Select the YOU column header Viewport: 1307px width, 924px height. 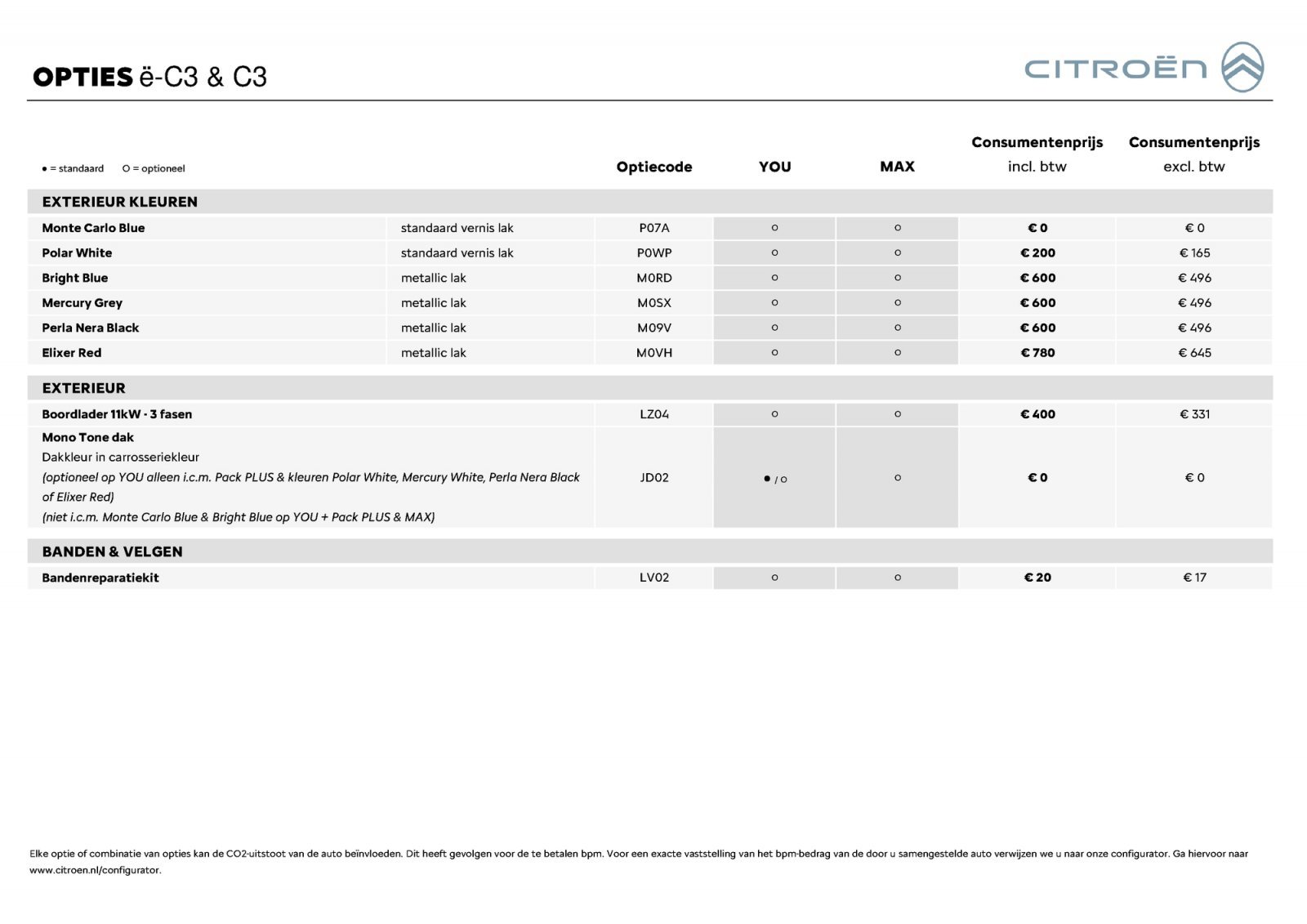click(x=774, y=167)
